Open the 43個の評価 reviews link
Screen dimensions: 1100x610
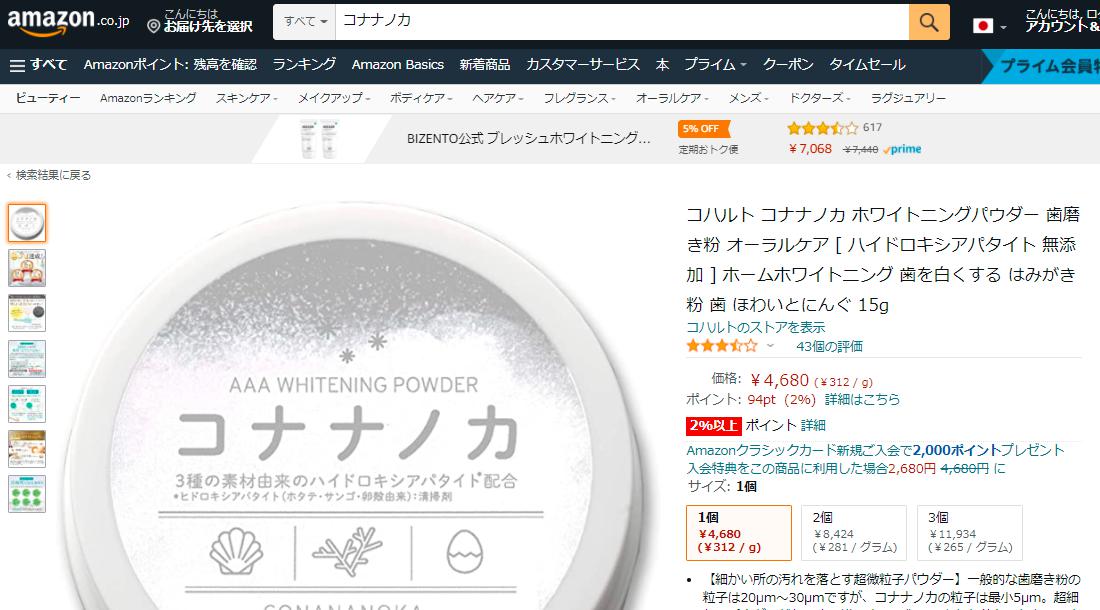(x=829, y=346)
